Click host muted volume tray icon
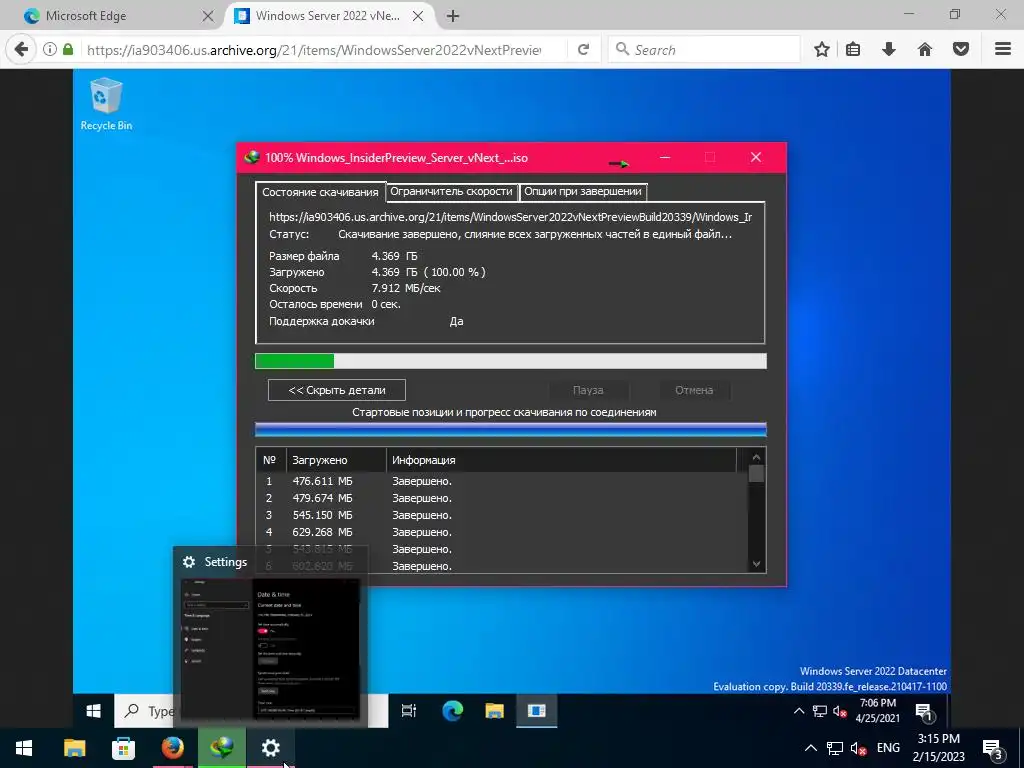Screen dimensions: 1024x768 [x=858, y=748]
